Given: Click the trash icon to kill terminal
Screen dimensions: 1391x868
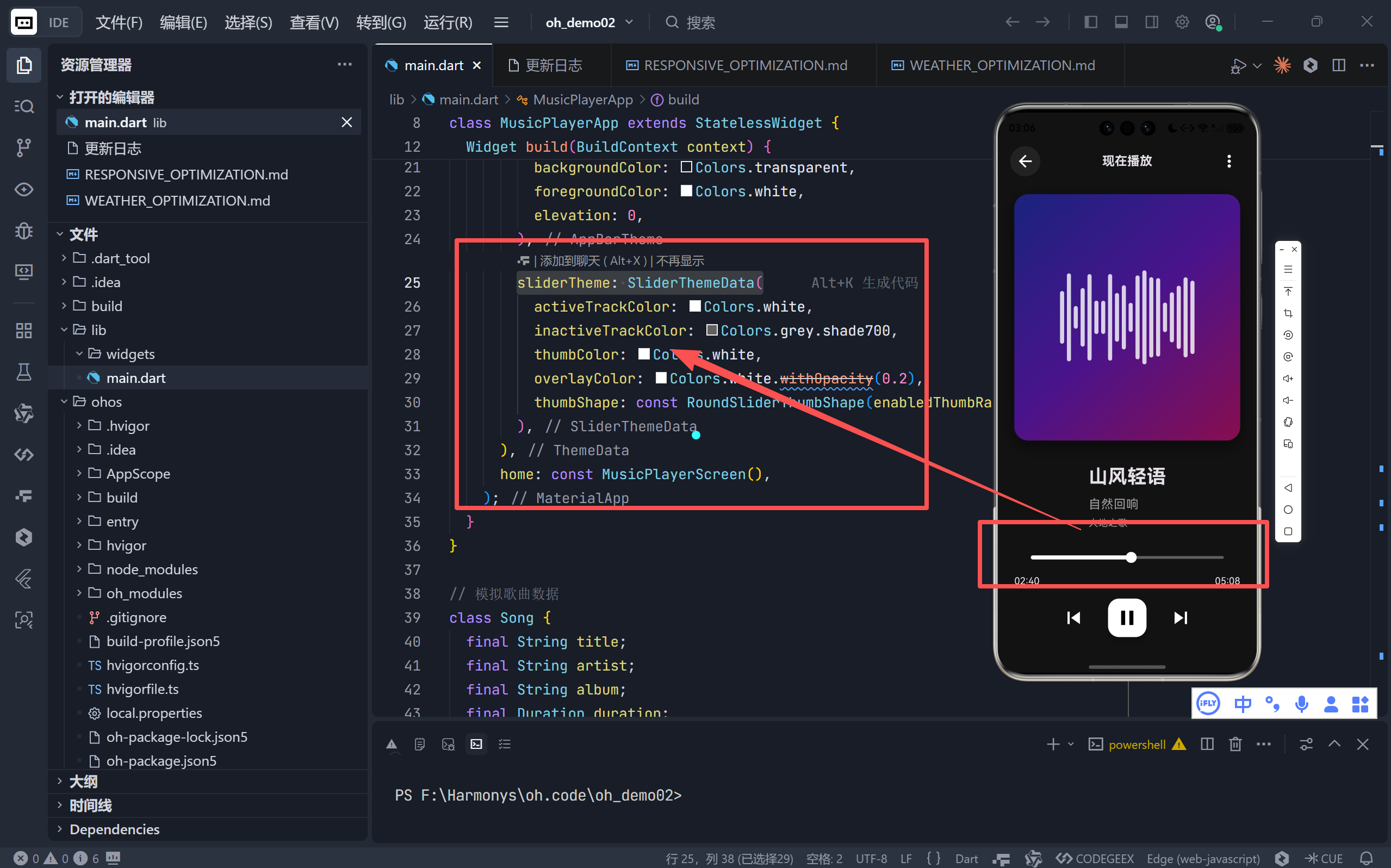Looking at the screenshot, I should point(1235,745).
